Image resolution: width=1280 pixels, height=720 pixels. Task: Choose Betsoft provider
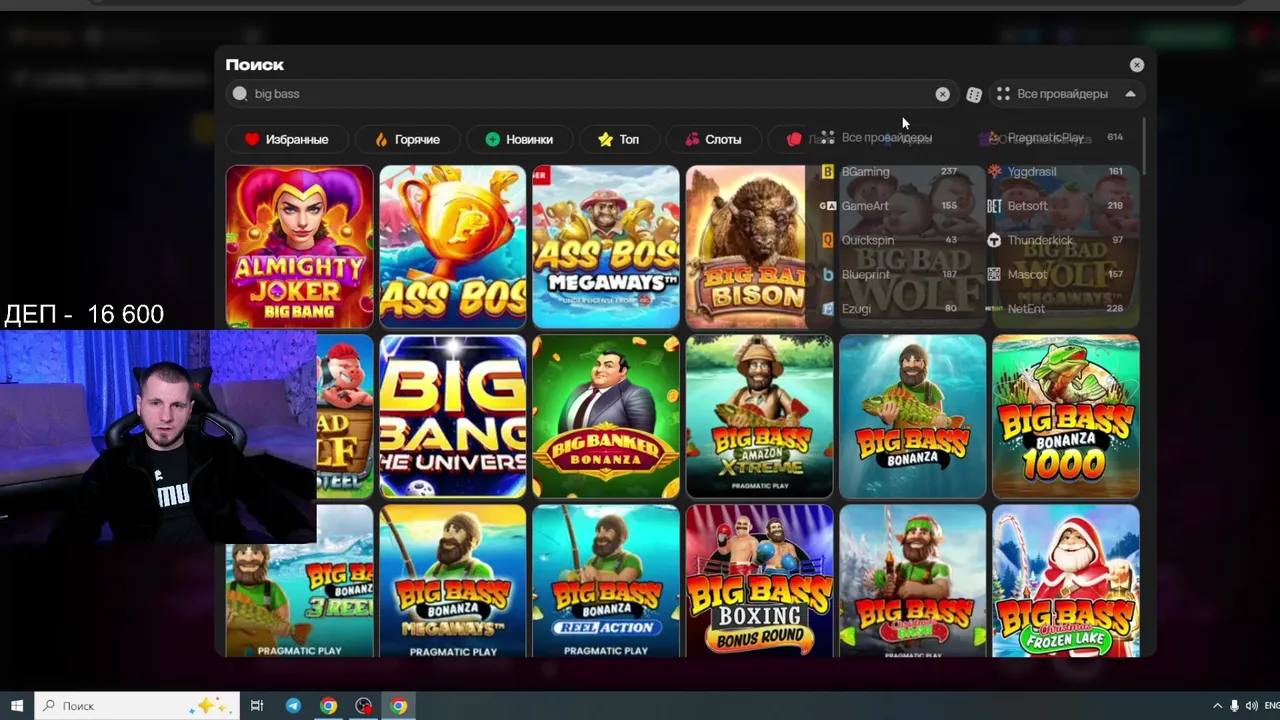pyautogui.click(x=1057, y=206)
